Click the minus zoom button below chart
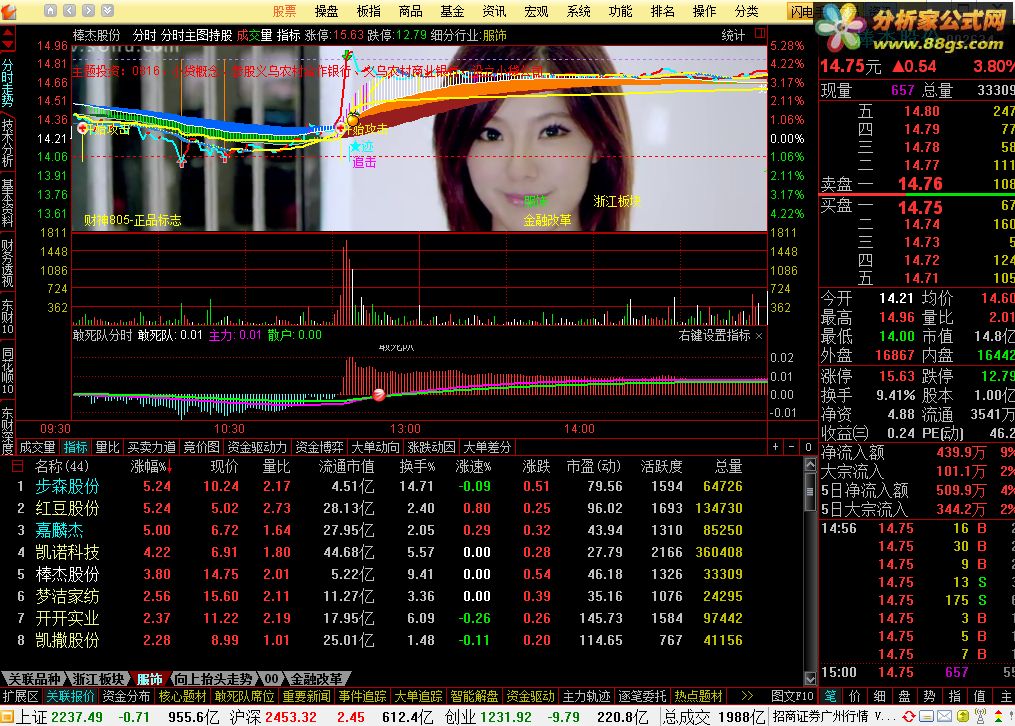1015x726 pixels. point(791,446)
